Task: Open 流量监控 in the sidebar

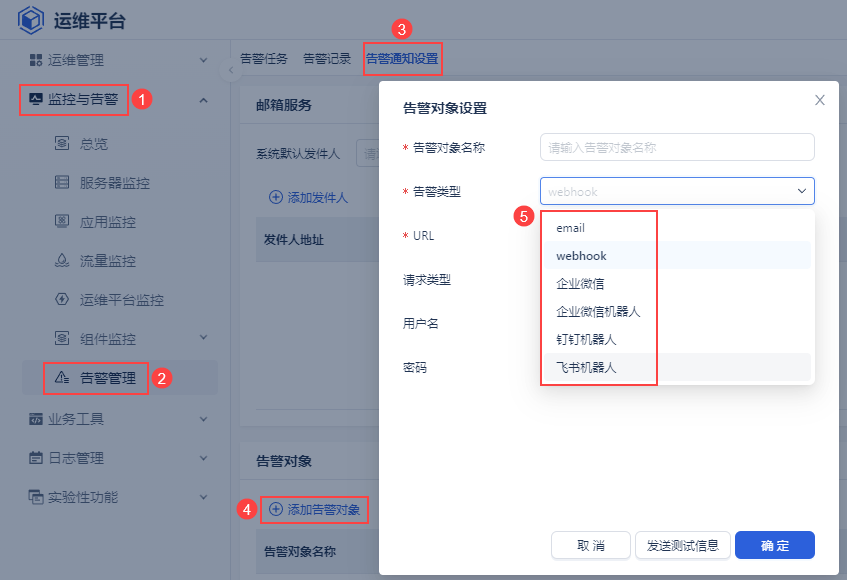Action: coord(107,261)
